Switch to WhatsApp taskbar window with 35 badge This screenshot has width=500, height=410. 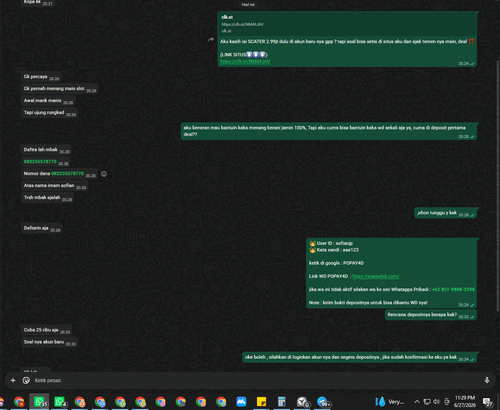[39, 402]
